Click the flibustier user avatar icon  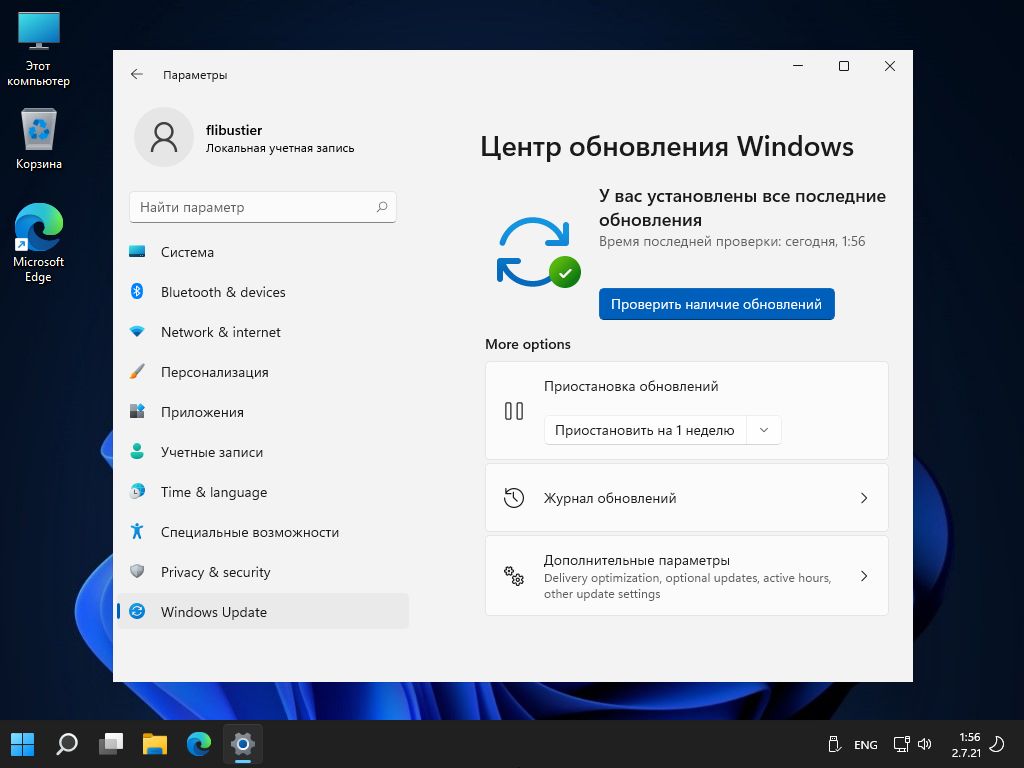tap(163, 137)
